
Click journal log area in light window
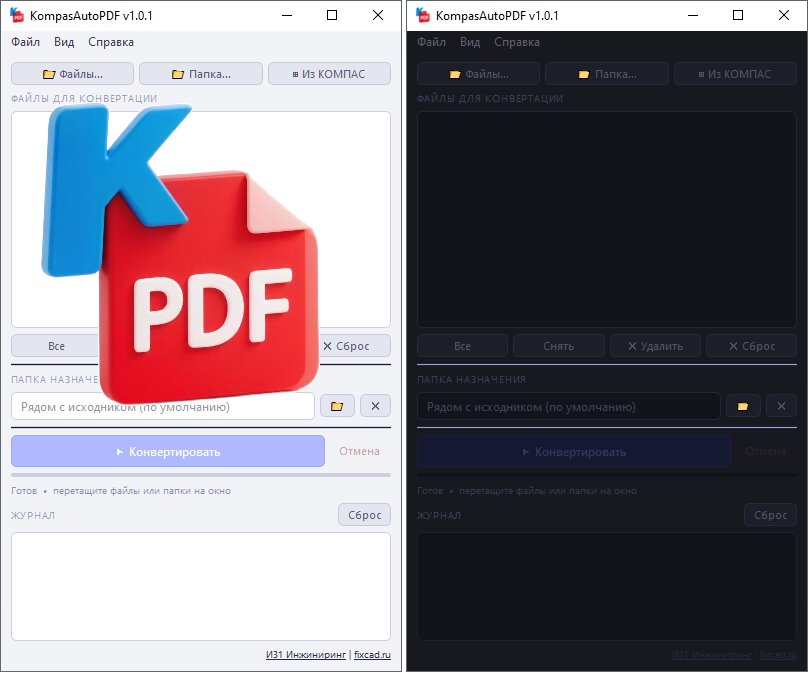click(201, 586)
